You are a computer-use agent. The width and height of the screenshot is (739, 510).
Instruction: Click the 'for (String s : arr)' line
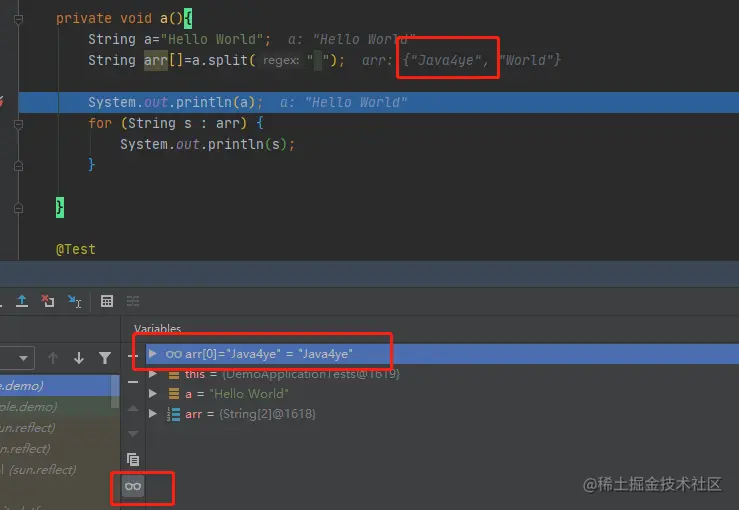176,123
